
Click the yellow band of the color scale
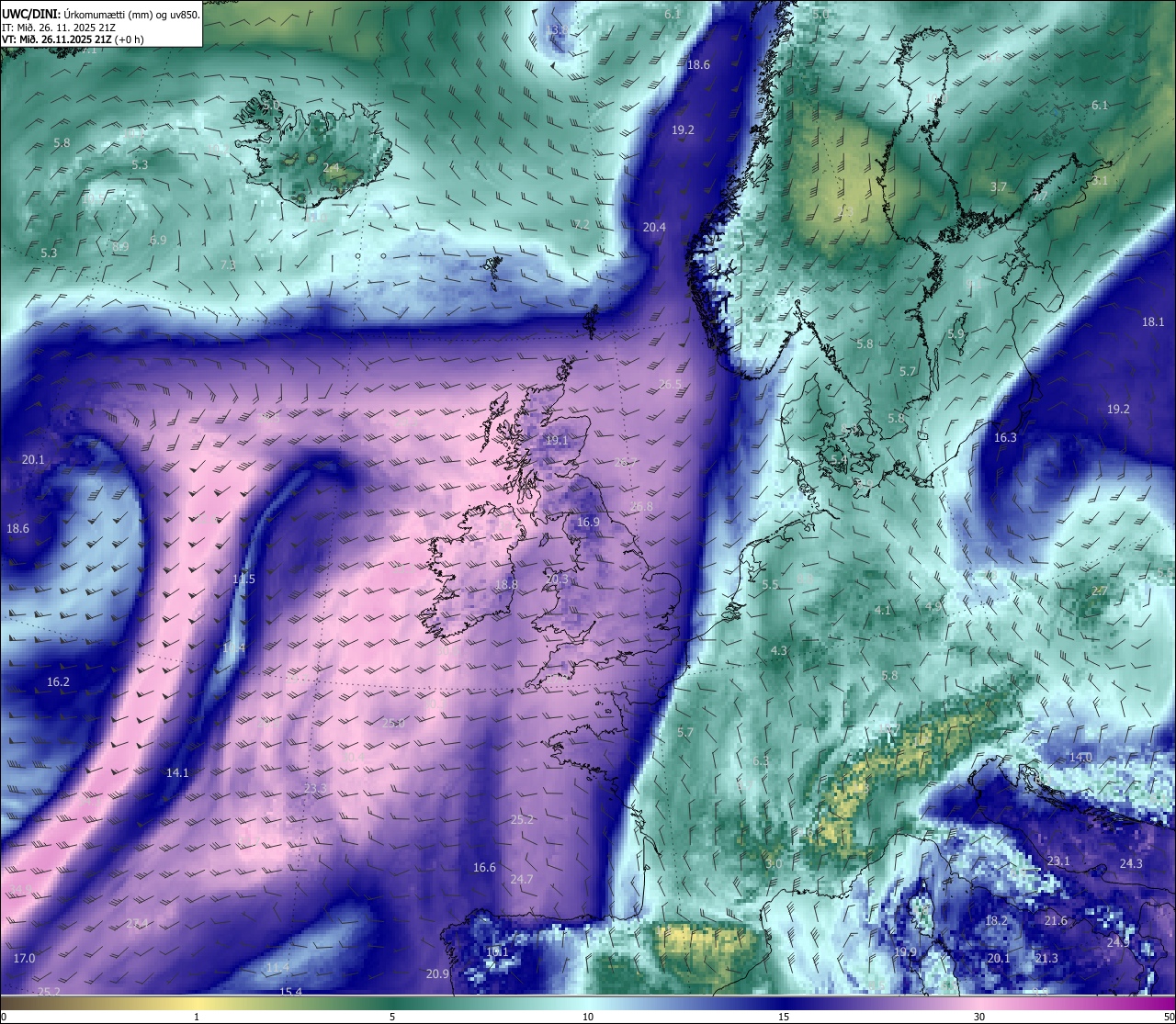pos(196,1003)
